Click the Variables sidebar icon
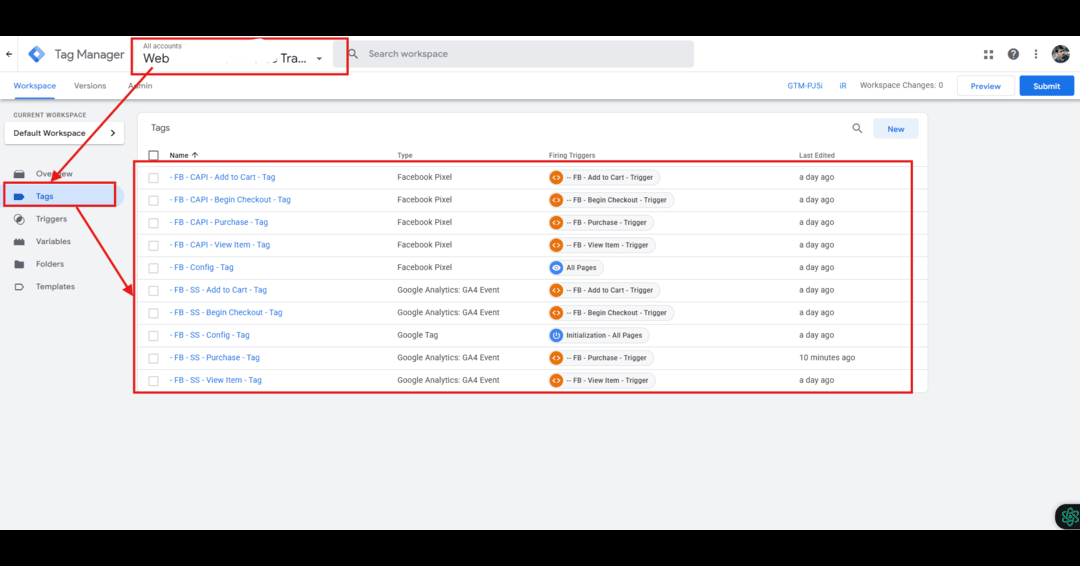Image resolution: width=1080 pixels, height=566 pixels. pyautogui.click(x=19, y=242)
